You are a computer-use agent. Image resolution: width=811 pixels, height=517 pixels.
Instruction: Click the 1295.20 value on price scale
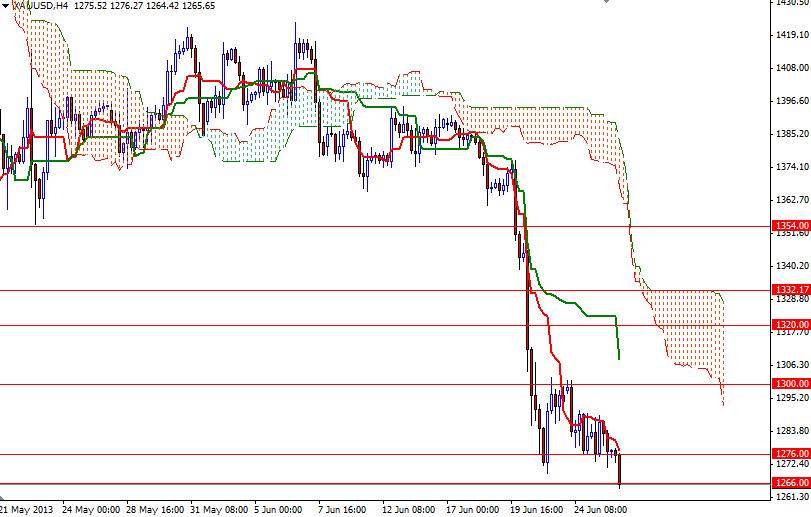coord(791,398)
